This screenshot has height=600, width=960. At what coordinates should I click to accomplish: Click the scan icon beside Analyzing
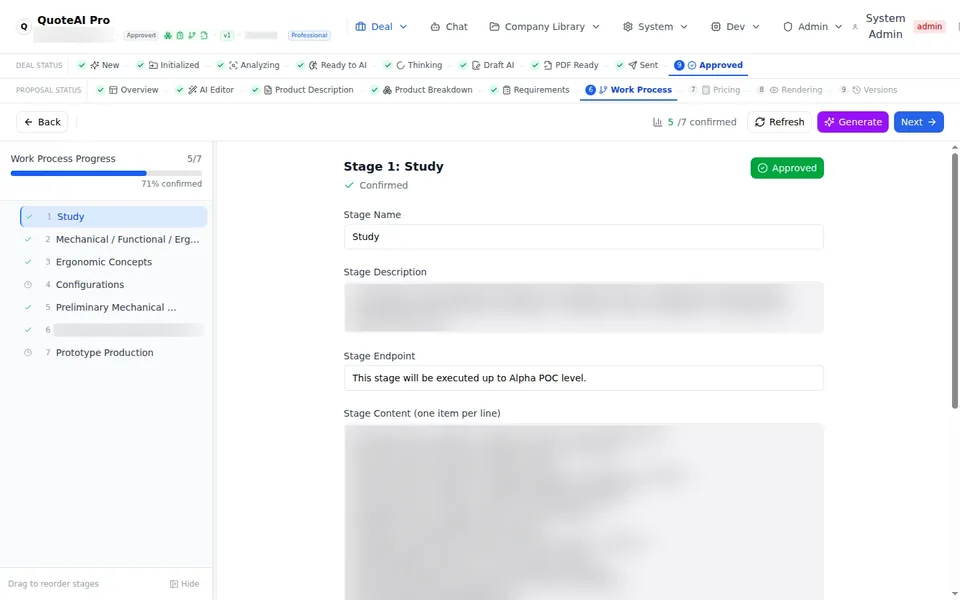coord(233,65)
